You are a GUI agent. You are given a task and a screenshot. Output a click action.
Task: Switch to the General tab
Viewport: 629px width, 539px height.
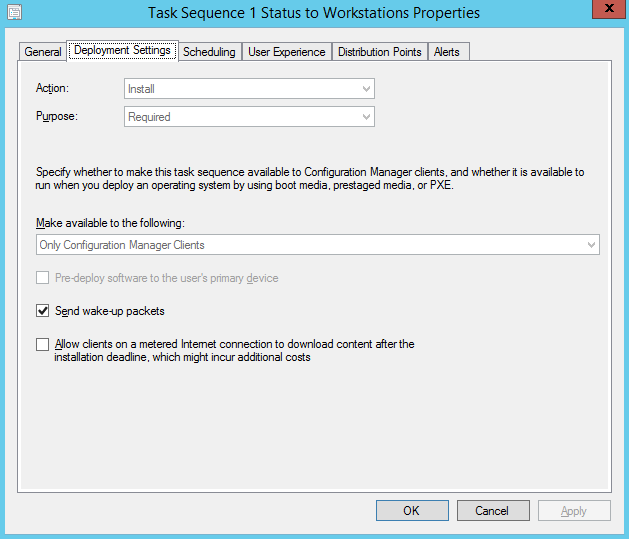[43, 52]
